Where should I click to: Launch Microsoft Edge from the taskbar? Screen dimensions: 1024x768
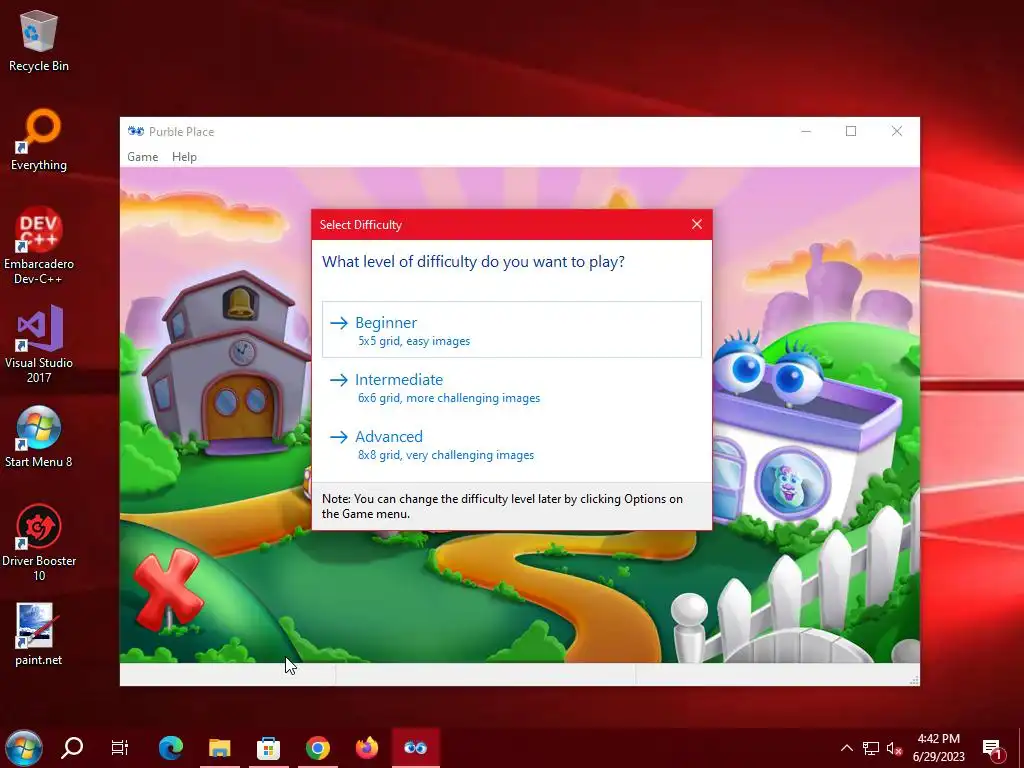point(171,748)
